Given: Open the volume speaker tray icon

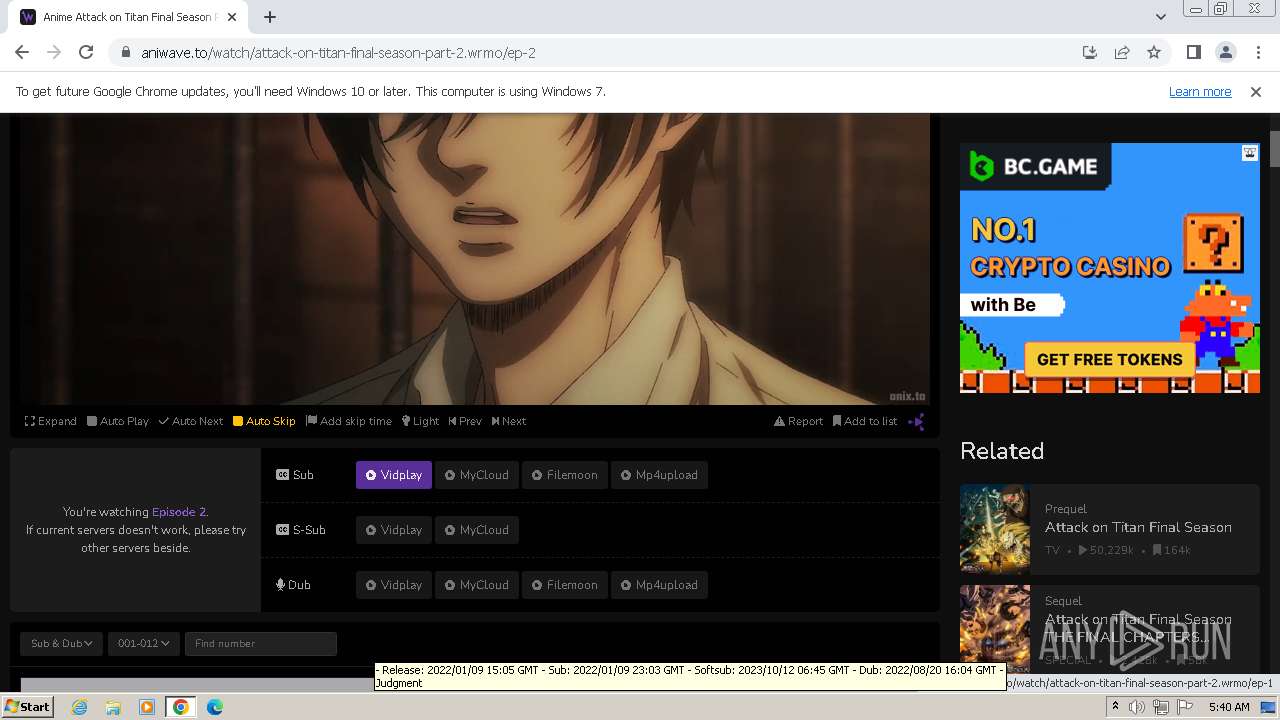Looking at the screenshot, I should 1137,707.
